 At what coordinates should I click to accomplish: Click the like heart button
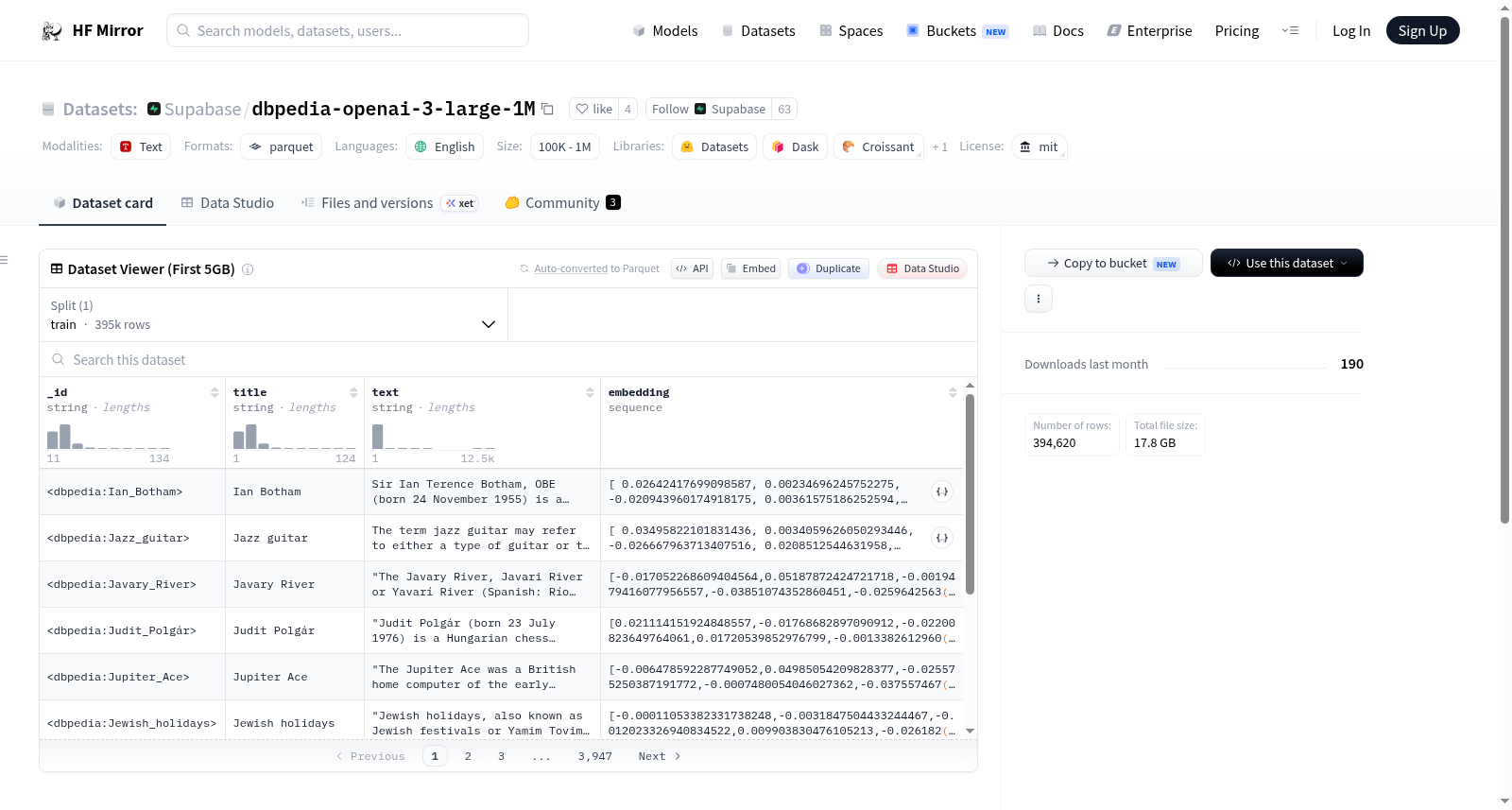point(593,109)
